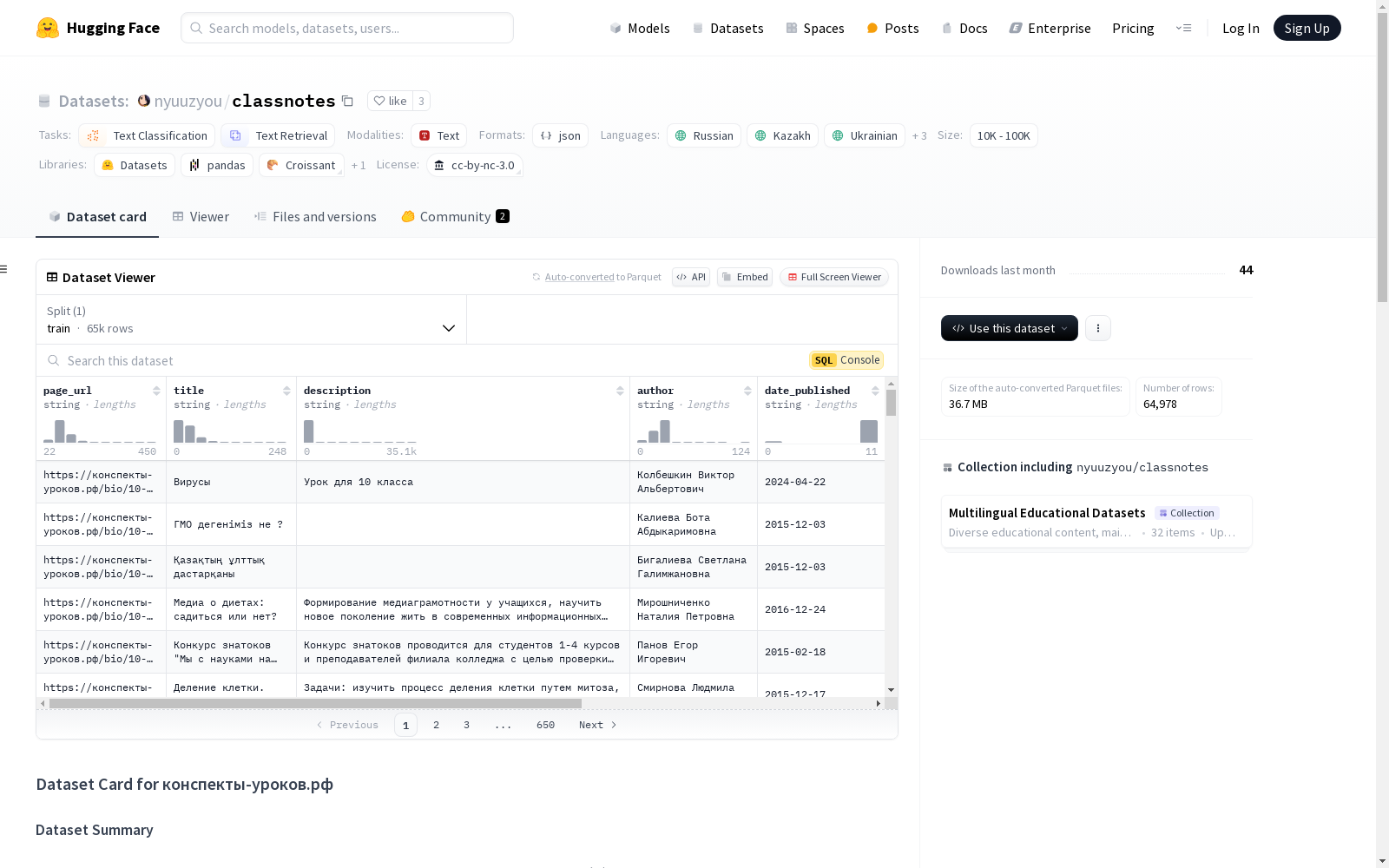The width and height of the screenshot is (1389, 868).
Task: Expand the Use this dataset dropdown
Action: 1010,328
